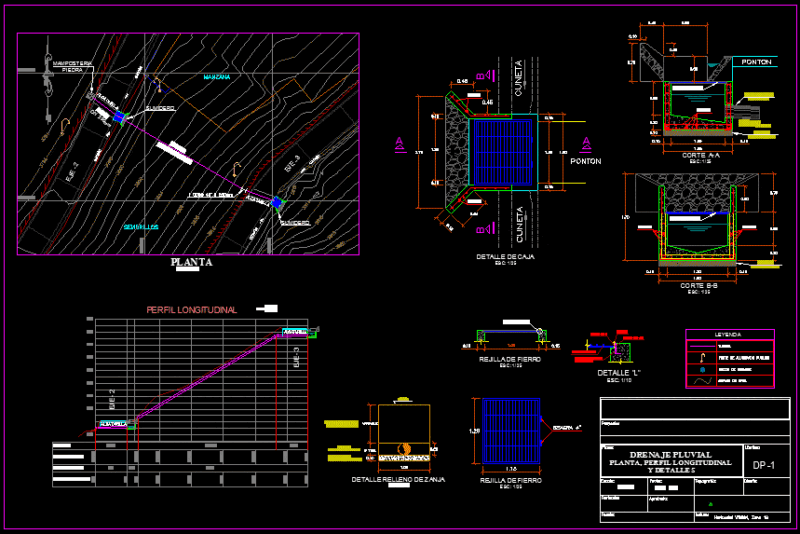Click the LEYENDA header of the legend
This screenshot has width=800, height=534.
pyautogui.click(x=728, y=335)
